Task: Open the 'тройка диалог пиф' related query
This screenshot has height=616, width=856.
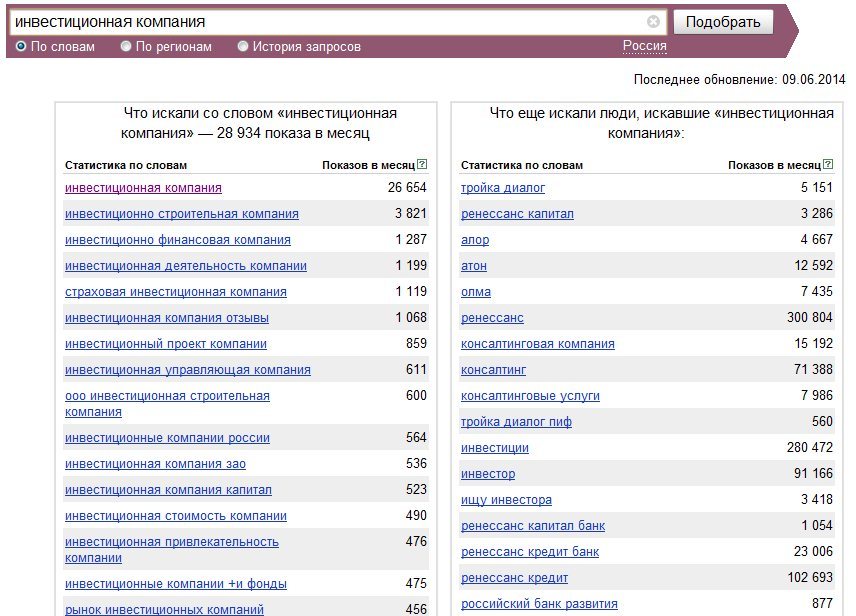Action: click(516, 422)
